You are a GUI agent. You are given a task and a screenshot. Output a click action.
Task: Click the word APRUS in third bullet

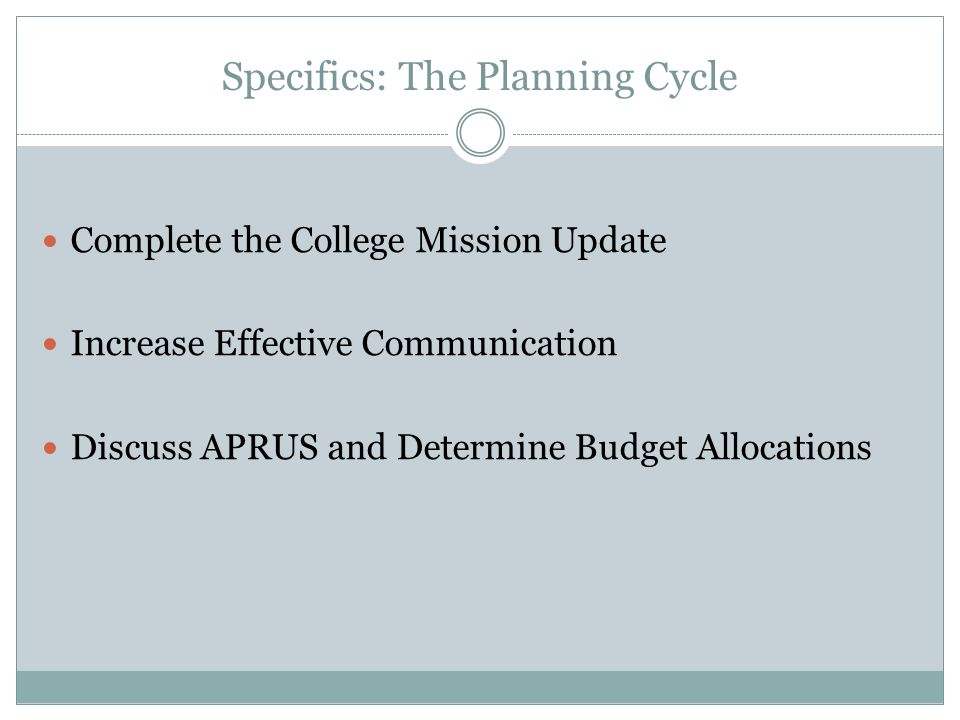coord(260,447)
